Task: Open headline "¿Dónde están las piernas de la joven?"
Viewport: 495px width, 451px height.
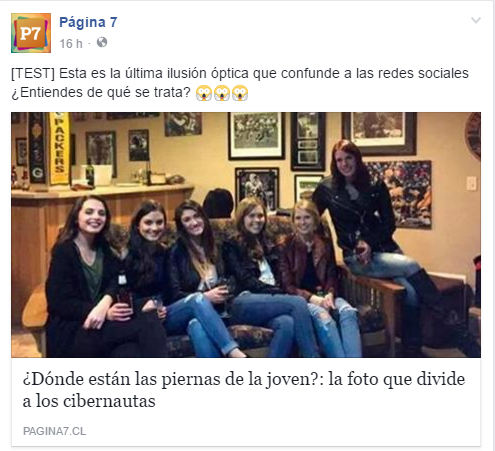Action: click(x=172, y=379)
